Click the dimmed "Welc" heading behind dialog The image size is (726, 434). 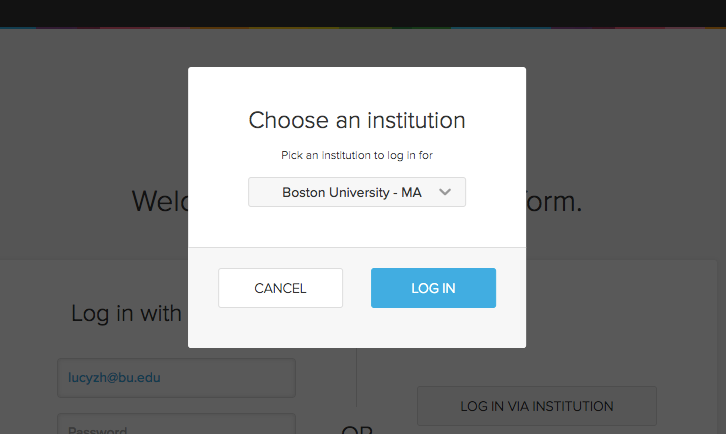(x=160, y=201)
